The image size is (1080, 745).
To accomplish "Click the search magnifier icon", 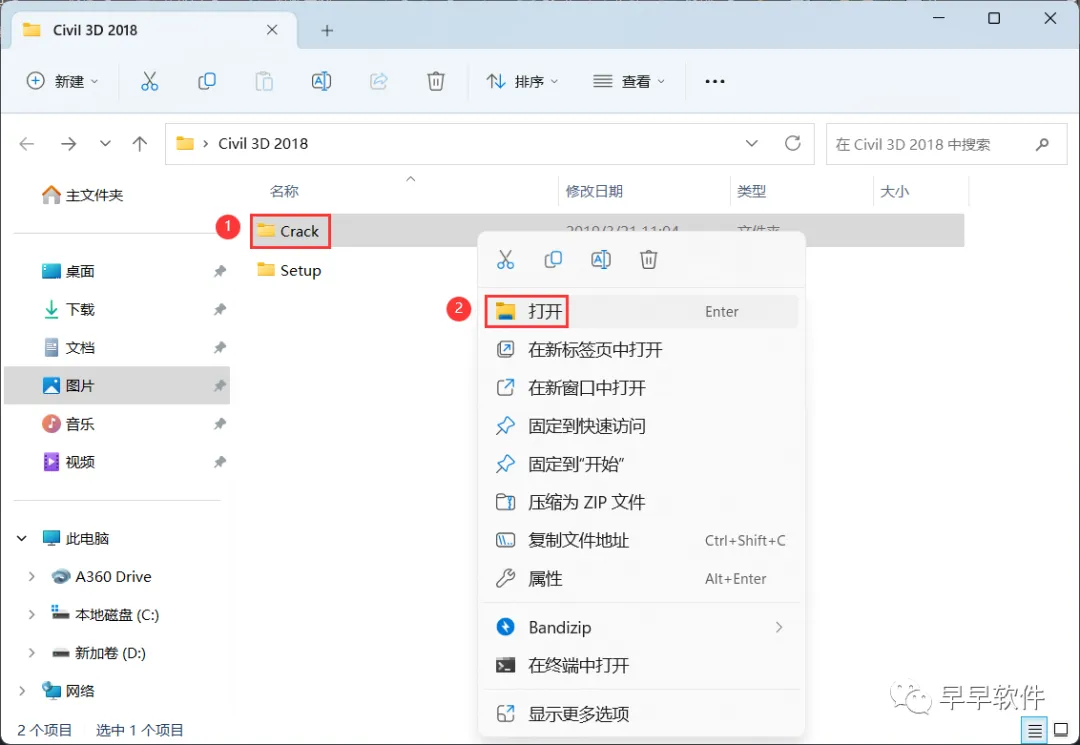I will 1042,144.
